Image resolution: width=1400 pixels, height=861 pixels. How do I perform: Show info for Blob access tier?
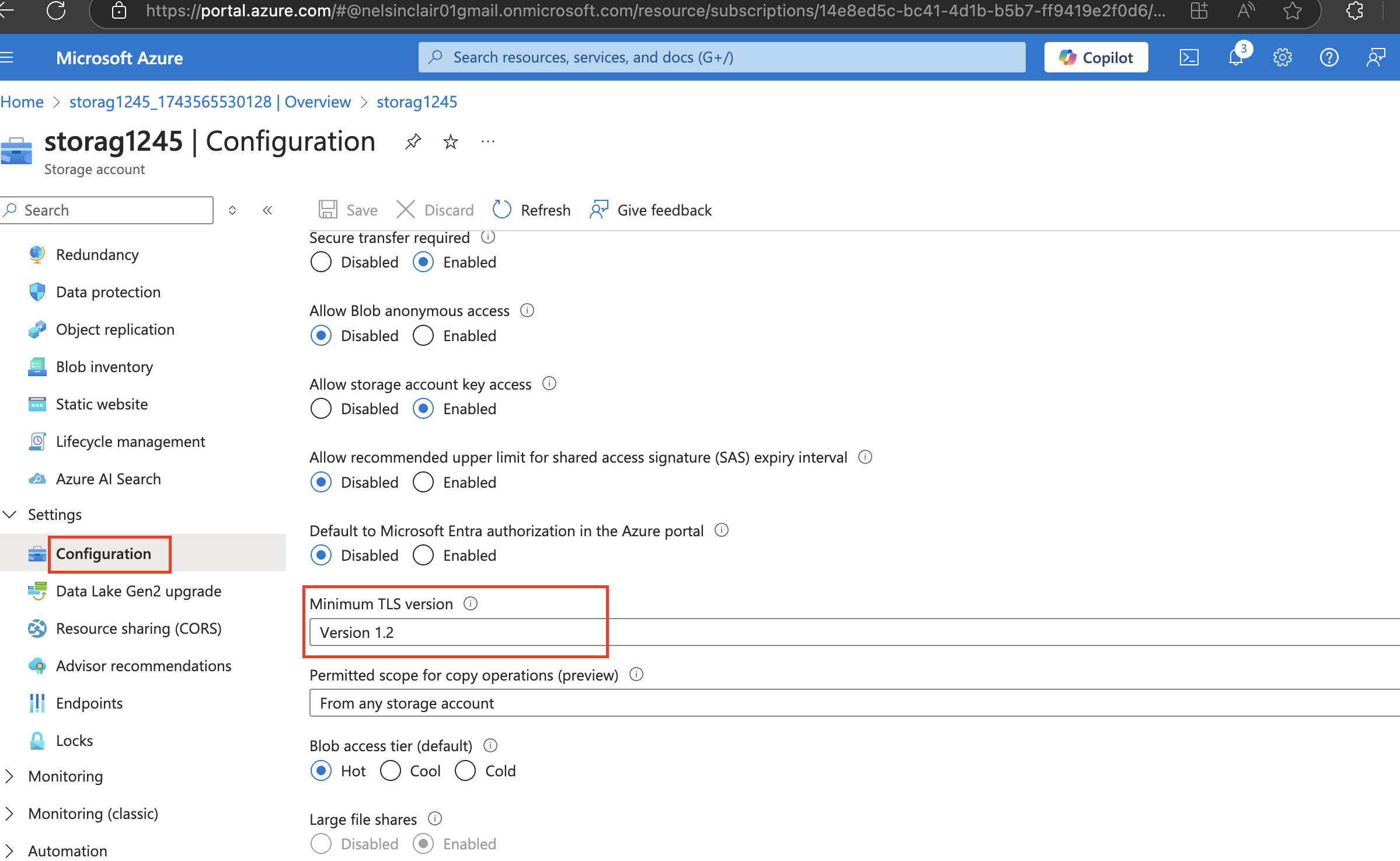490,745
